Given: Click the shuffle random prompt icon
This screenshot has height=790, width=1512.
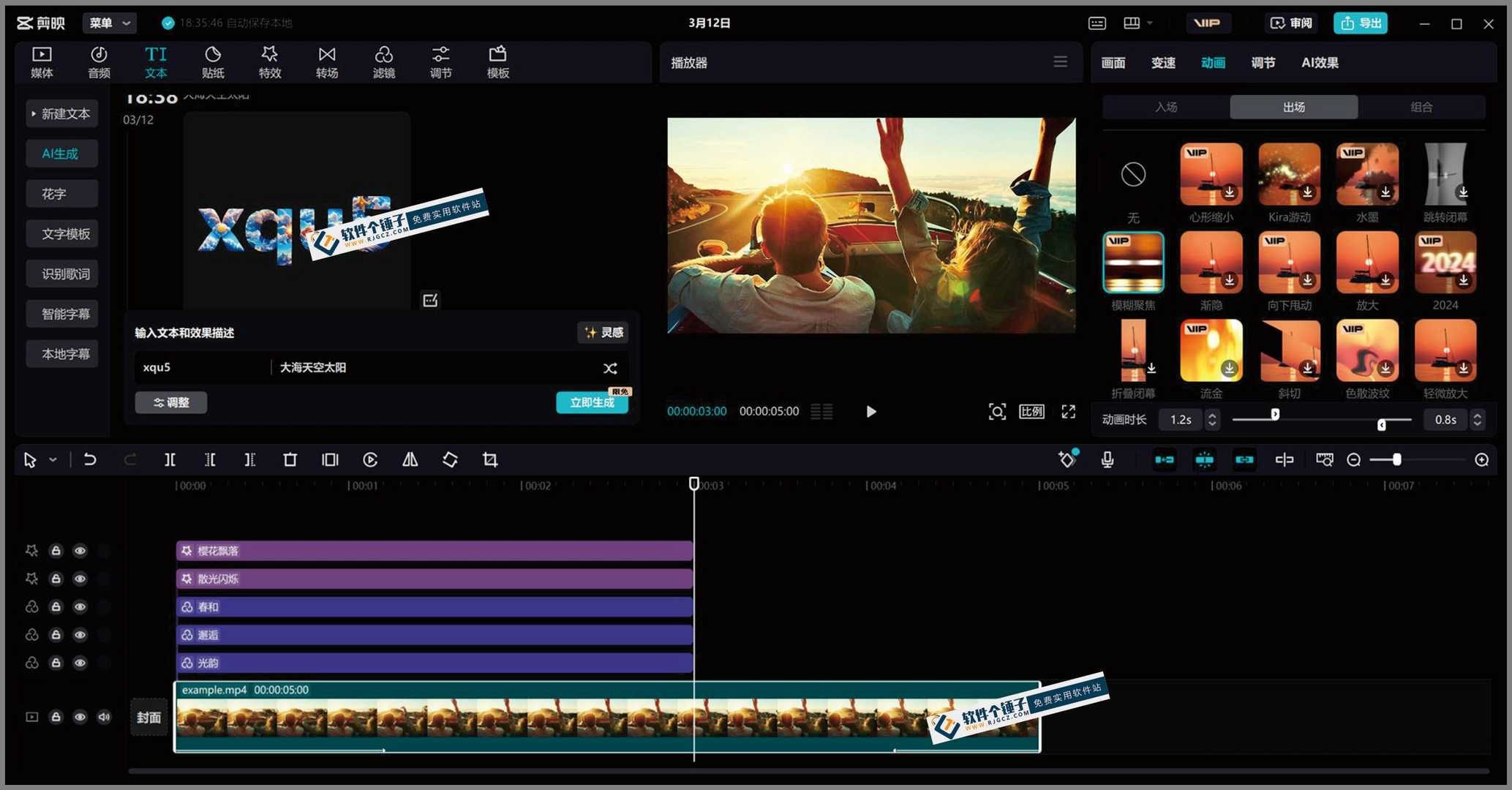Looking at the screenshot, I should pyautogui.click(x=610, y=368).
